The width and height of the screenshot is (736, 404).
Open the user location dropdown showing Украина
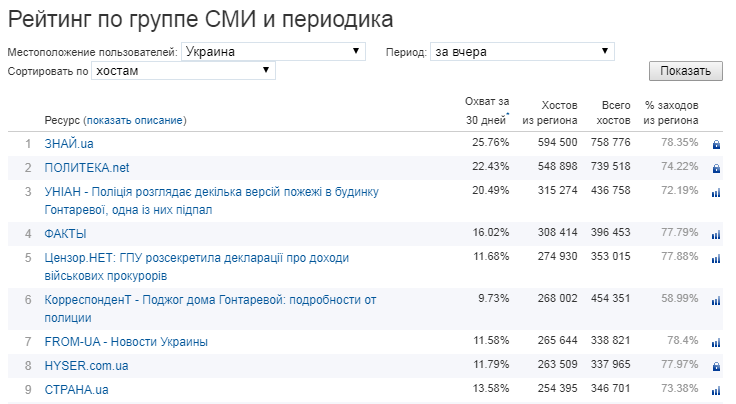tap(274, 52)
